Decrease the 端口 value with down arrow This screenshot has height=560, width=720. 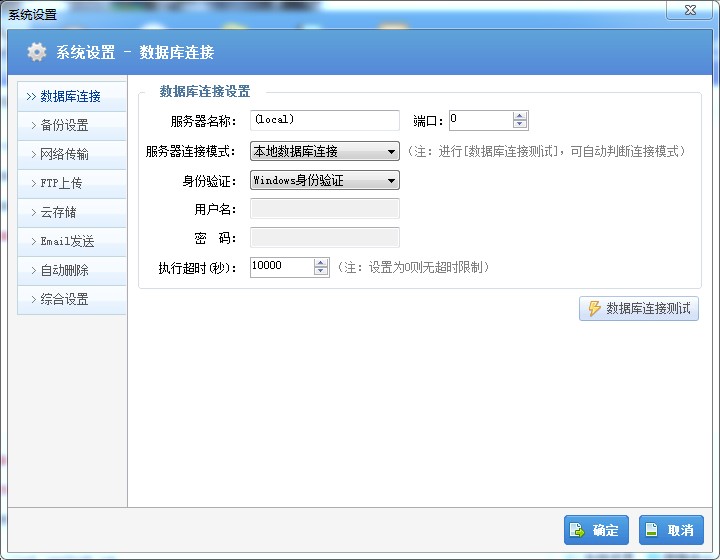(x=520, y=125)
